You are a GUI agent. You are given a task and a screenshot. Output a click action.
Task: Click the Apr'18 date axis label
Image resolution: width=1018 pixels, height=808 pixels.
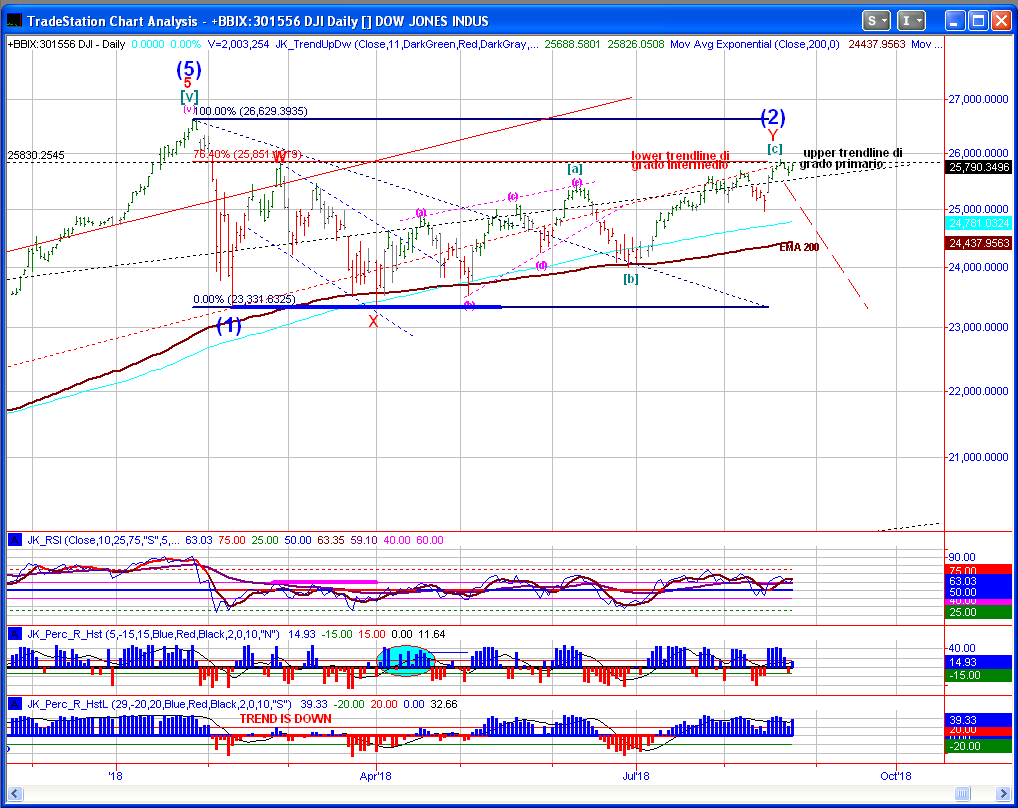375,776
